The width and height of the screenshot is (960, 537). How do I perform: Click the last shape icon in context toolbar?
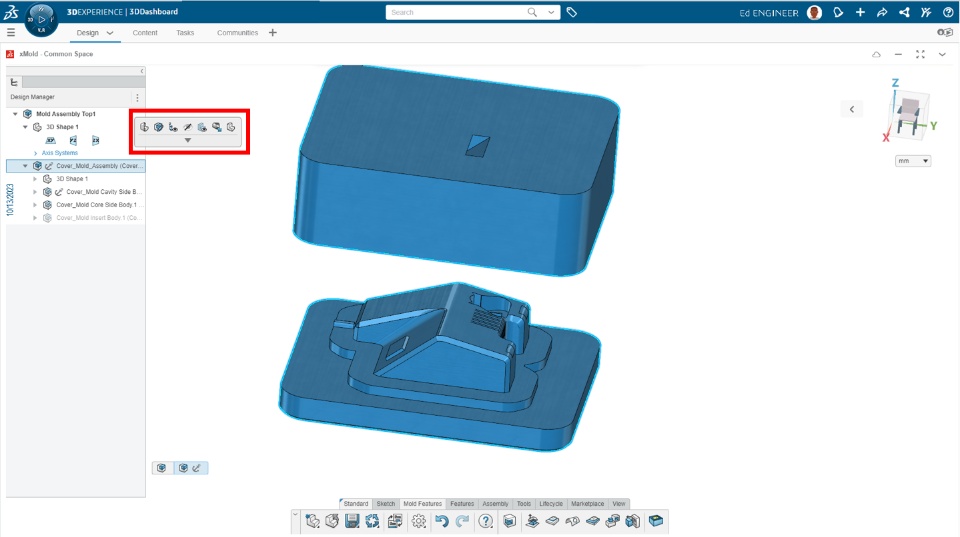(231, 127)
